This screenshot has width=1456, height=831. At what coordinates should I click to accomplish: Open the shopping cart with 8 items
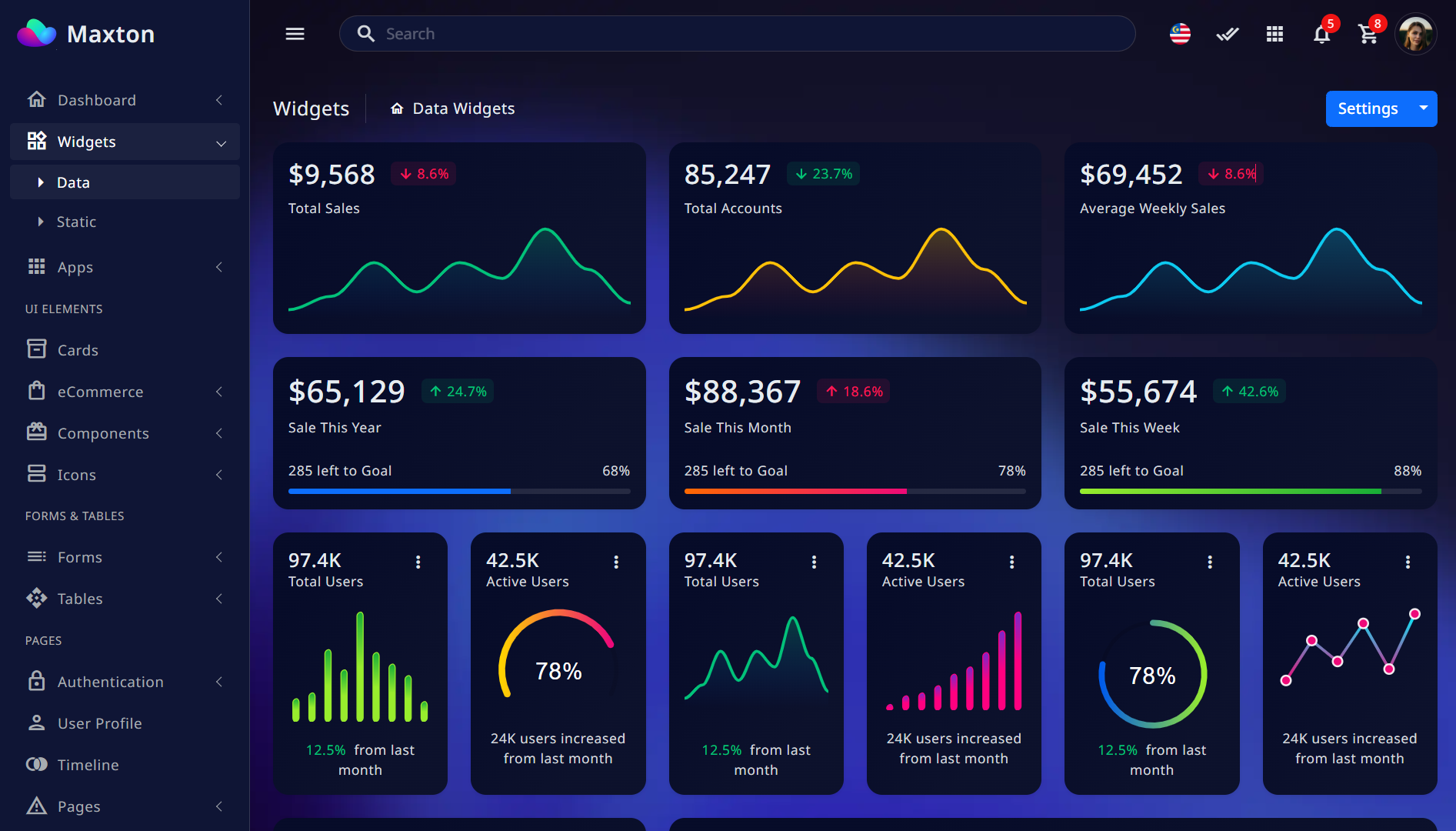click(x=1368, y=34)
